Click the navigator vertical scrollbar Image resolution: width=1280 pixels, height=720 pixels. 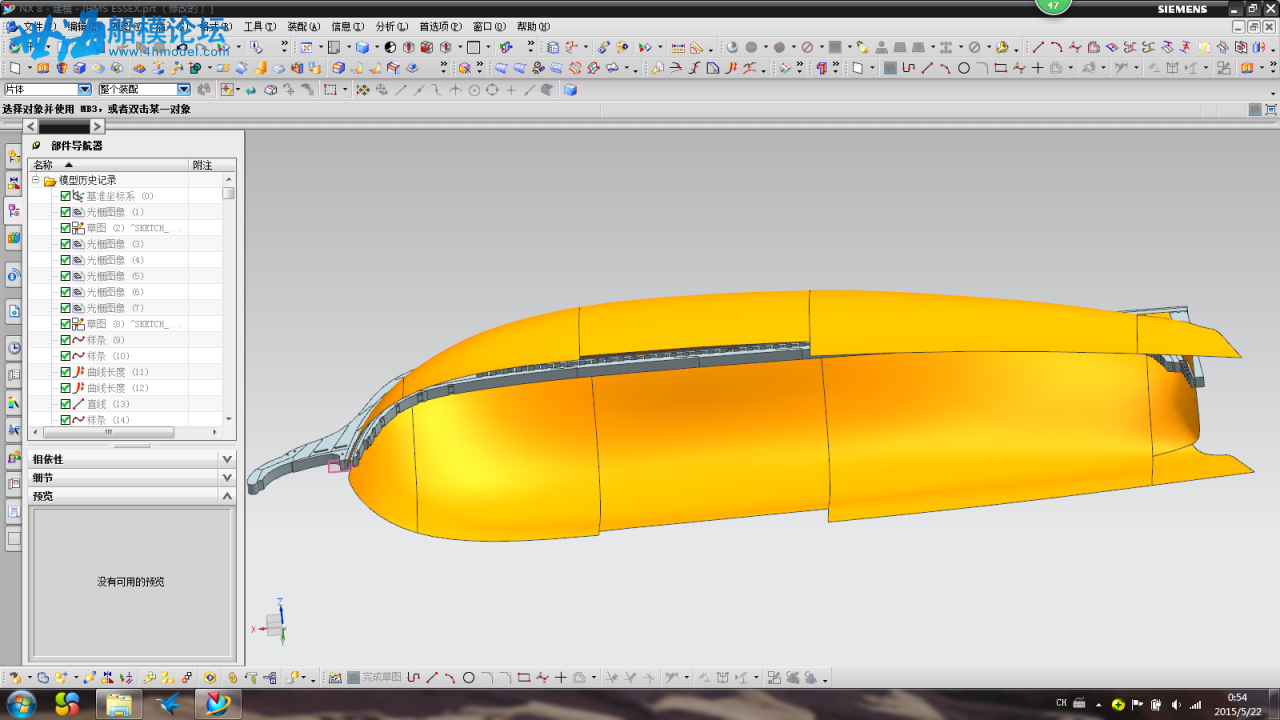coord(229,300)
